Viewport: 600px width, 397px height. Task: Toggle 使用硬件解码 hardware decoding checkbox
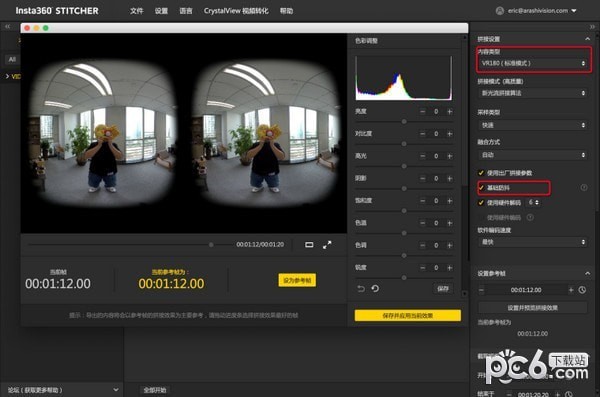tap(481, 203)
